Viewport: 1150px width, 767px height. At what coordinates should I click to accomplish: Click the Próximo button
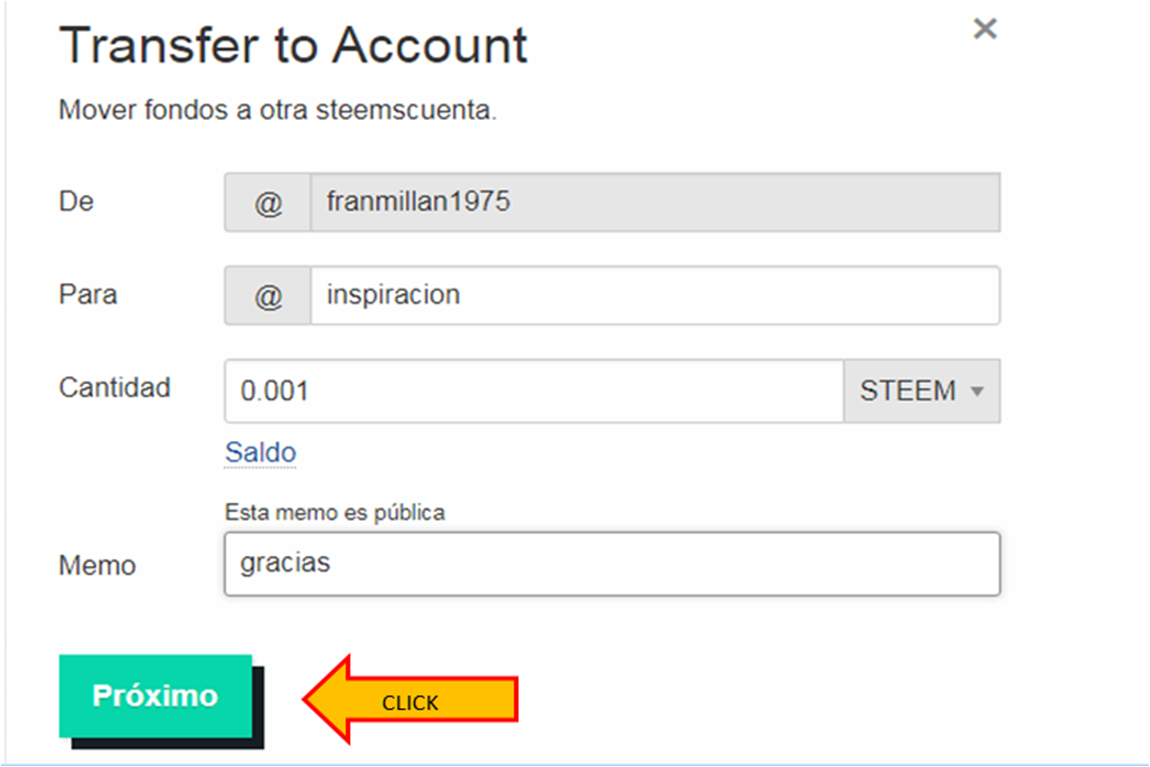155,696
